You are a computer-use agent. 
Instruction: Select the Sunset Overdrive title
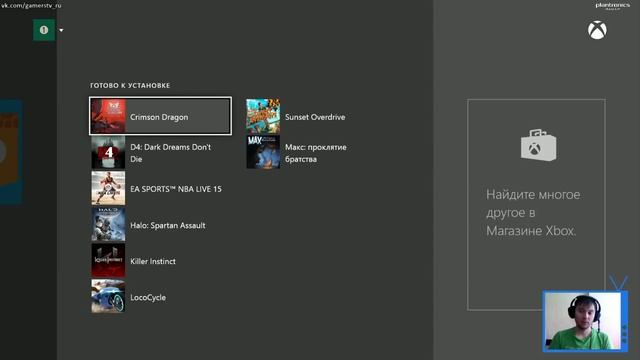pos(315,117)
